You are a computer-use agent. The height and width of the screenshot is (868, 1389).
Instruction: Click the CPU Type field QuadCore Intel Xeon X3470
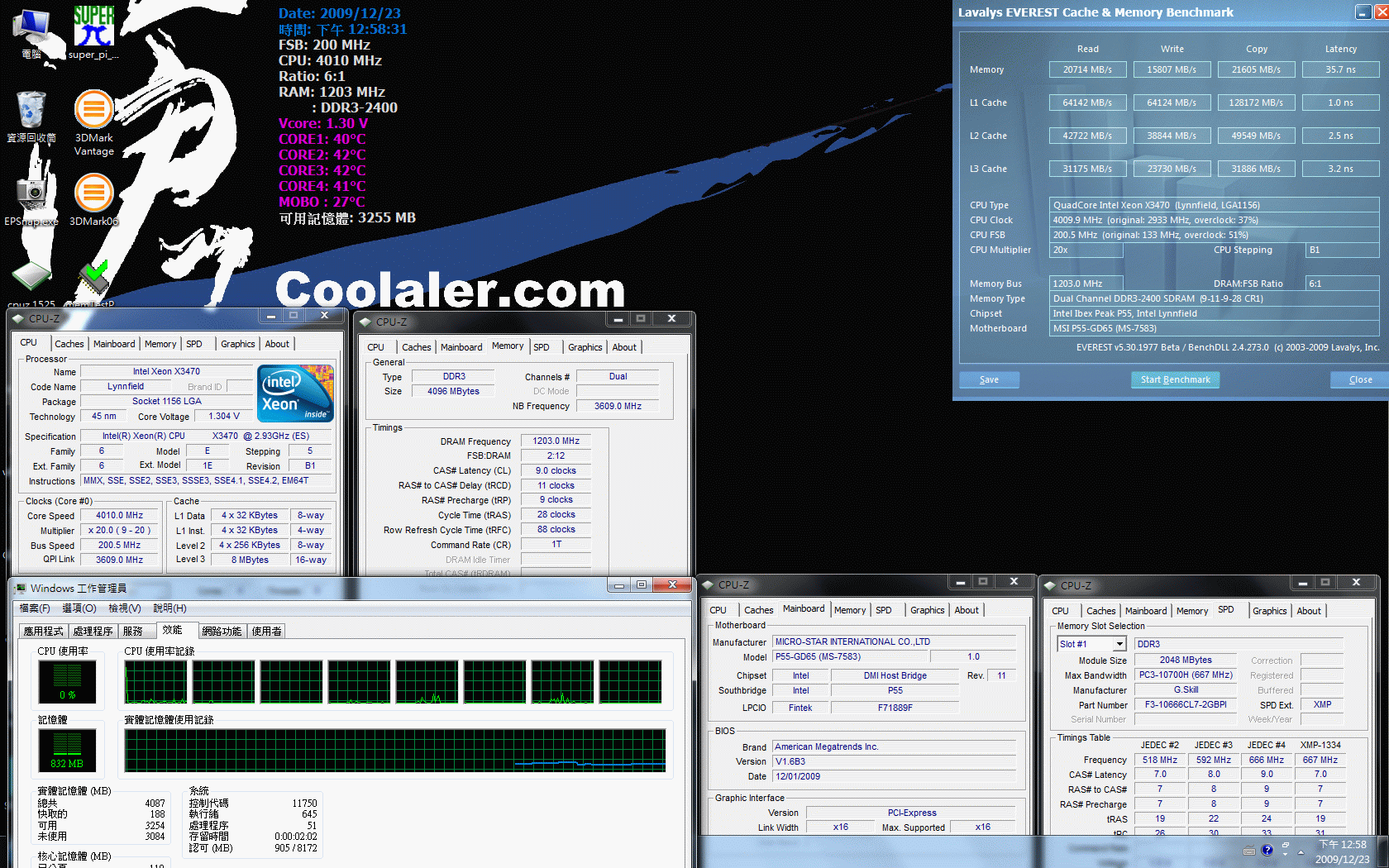(x=1215, y=206)
